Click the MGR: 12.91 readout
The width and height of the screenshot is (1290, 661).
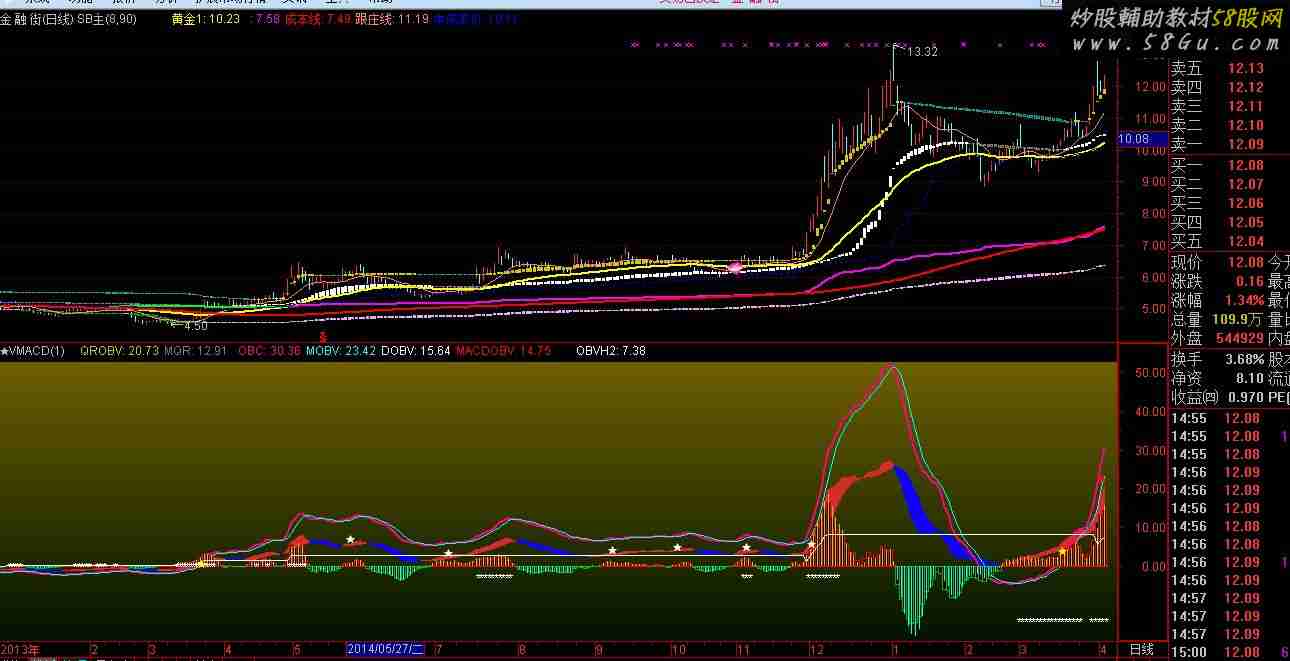point(196,351)
